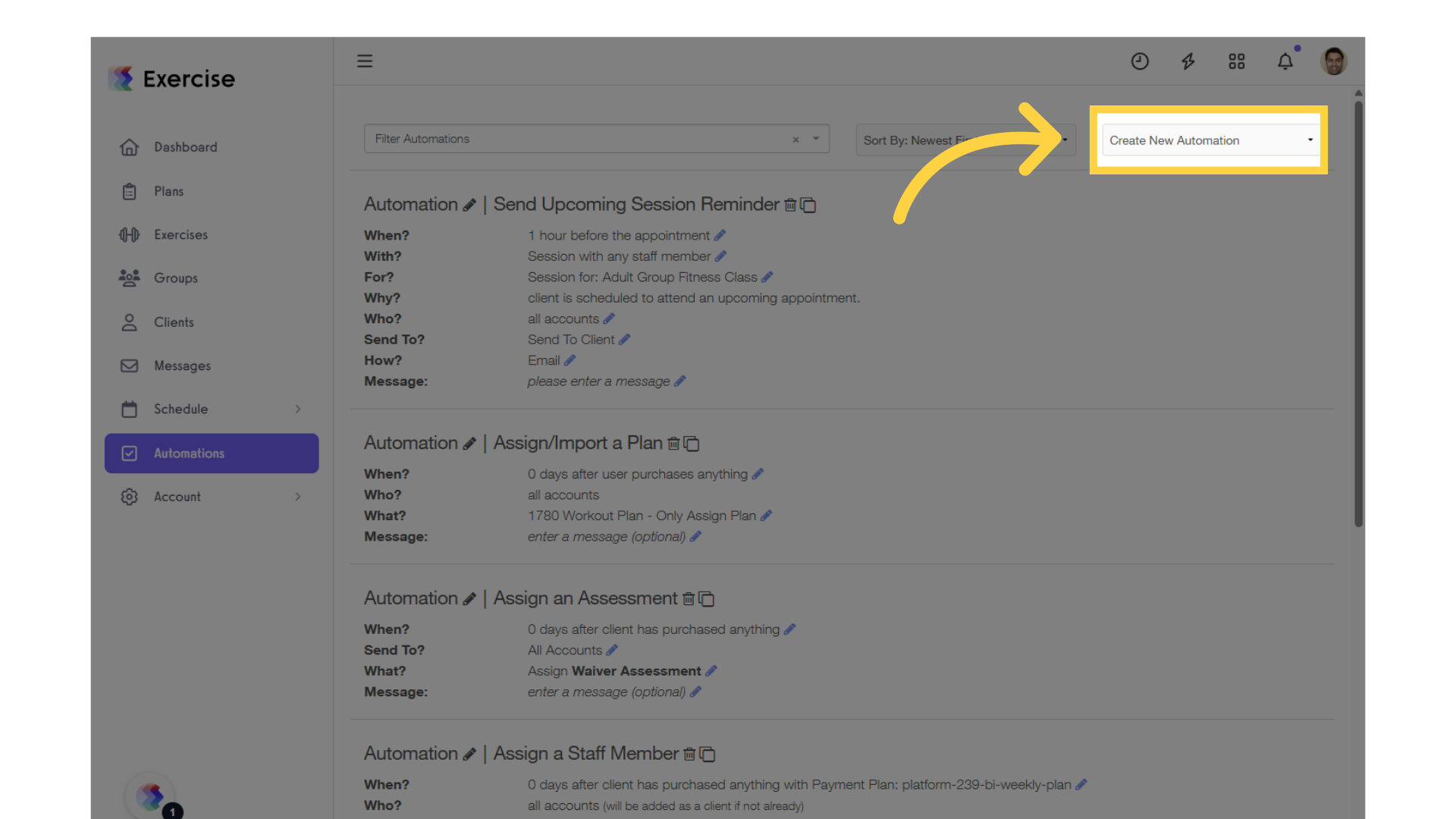
Task: Edit the bi-weekly payment plan trigger
Action: [1081, 785]
